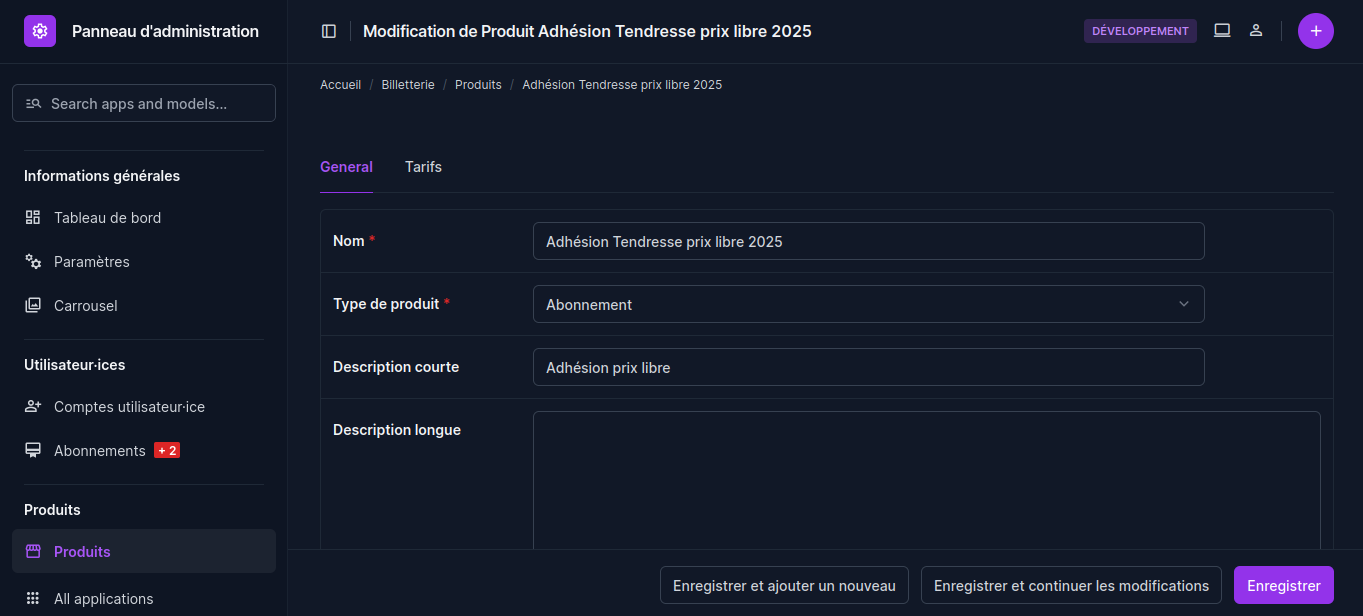
Task: Toggle the sidebar collapse icon
Action: click(x=329, y=31)
